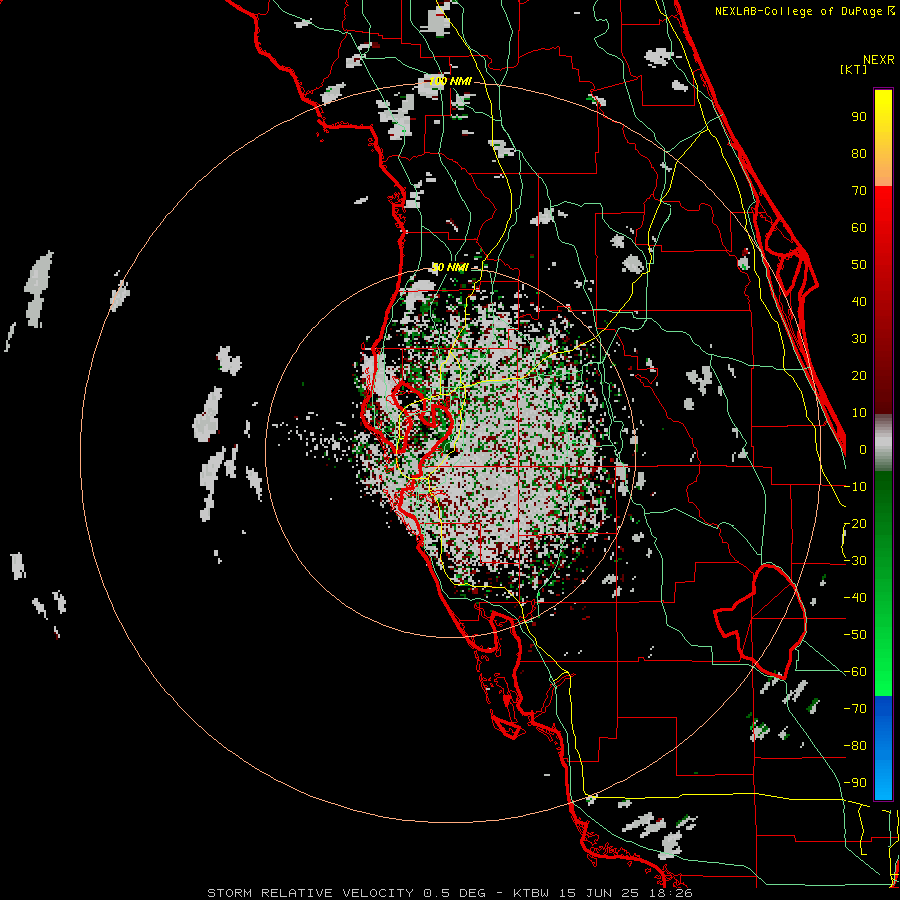This screenshot has height=900, width=900.
Task: Click the positive 10 scale value
Action: coord(859,413)
